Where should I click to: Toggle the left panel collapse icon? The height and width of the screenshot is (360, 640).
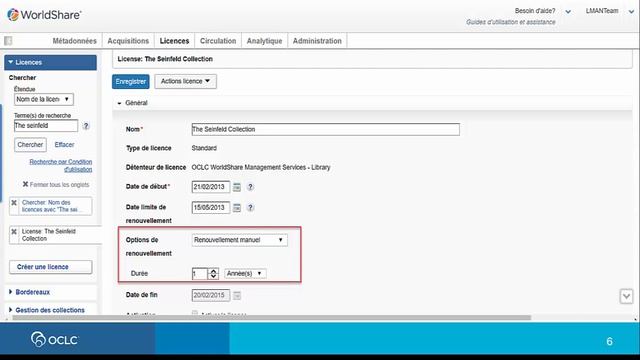8,41
